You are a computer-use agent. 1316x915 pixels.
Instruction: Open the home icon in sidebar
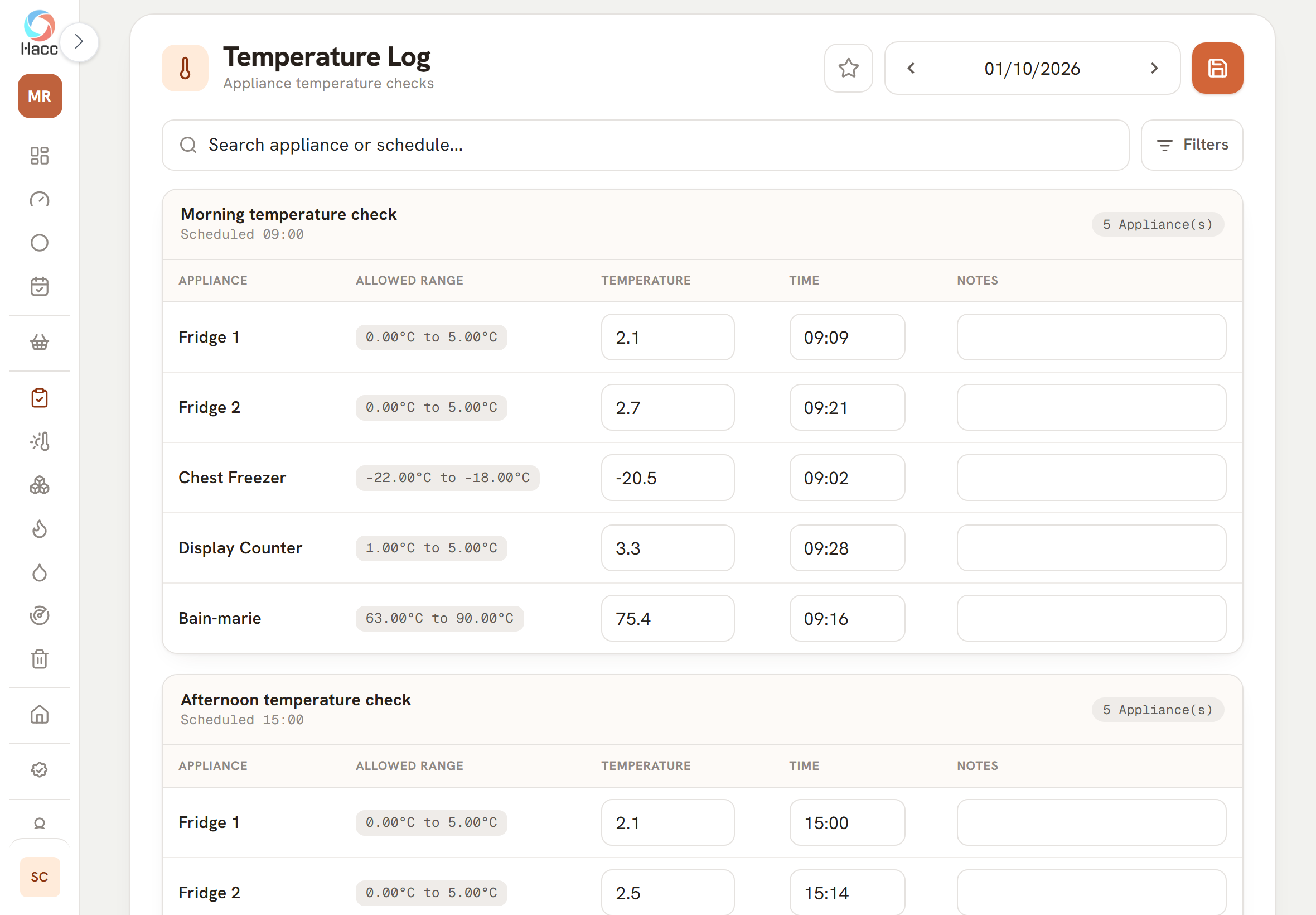pos(40,715)
